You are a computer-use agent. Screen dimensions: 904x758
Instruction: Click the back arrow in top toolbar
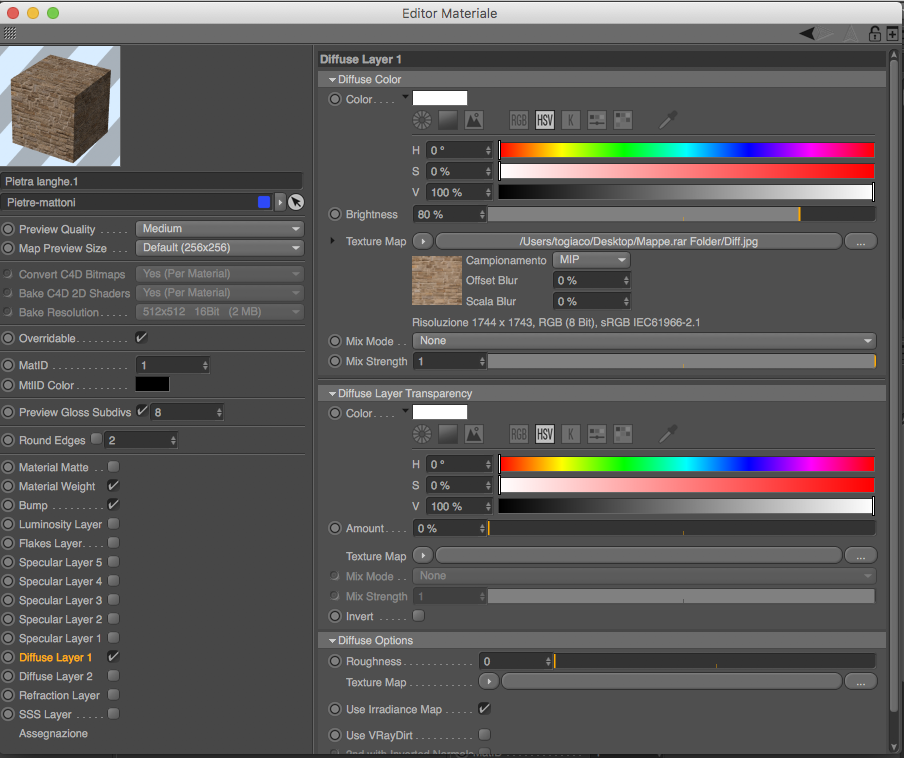pos(807,33)
